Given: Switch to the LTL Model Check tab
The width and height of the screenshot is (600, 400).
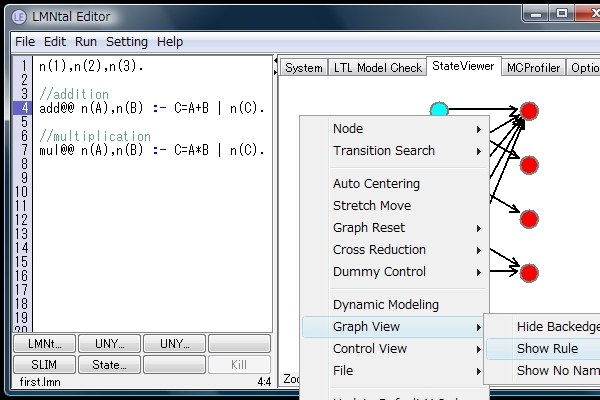Looking at the screenshot, I should (x=377, y=68).
